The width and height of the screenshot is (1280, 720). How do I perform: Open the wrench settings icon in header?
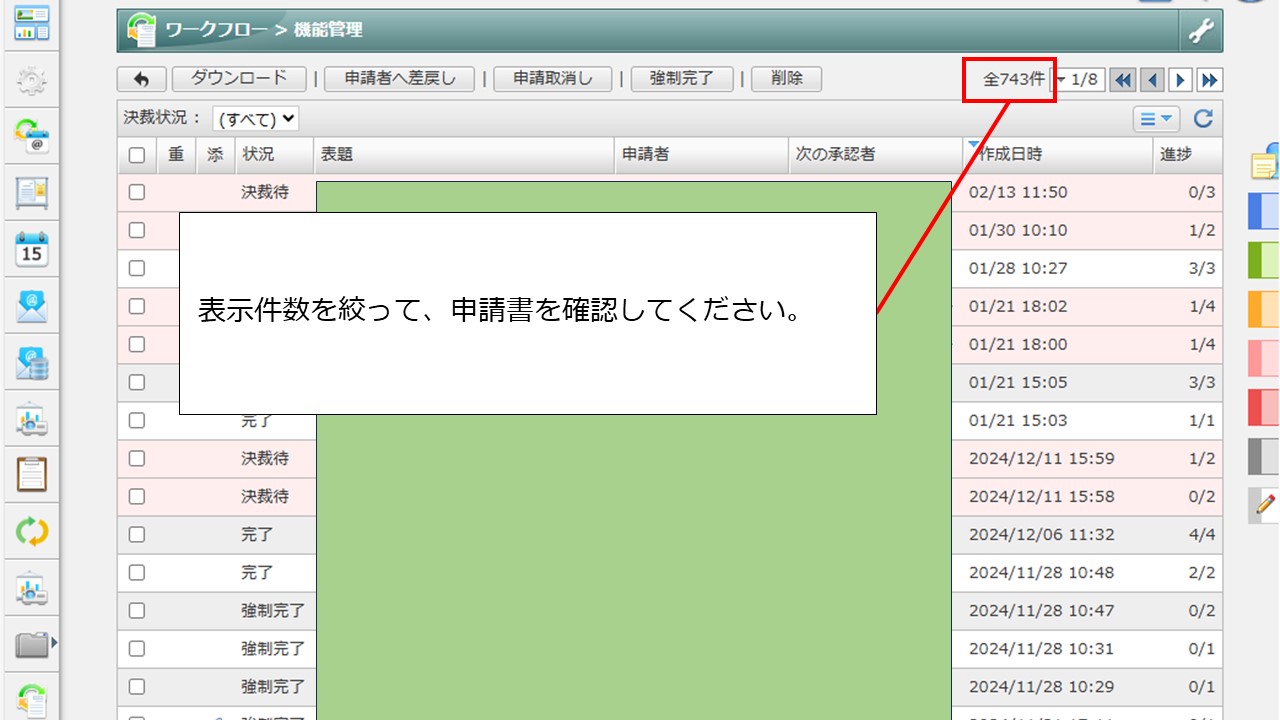(1201, 31)
